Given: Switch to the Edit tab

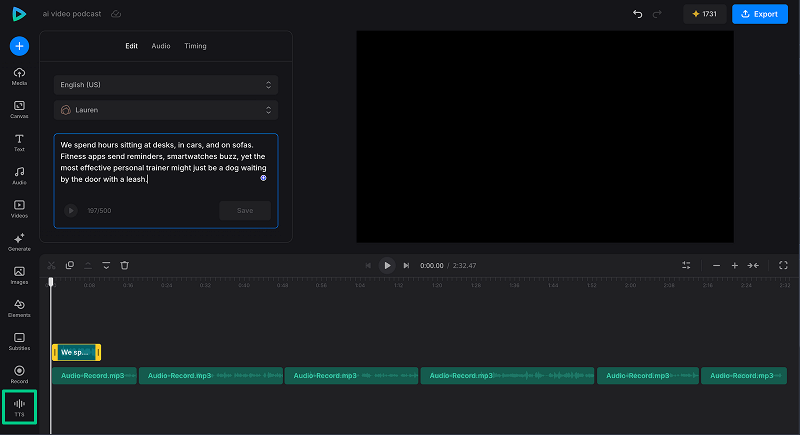Looking at the screenshot, I should [132, 46].
